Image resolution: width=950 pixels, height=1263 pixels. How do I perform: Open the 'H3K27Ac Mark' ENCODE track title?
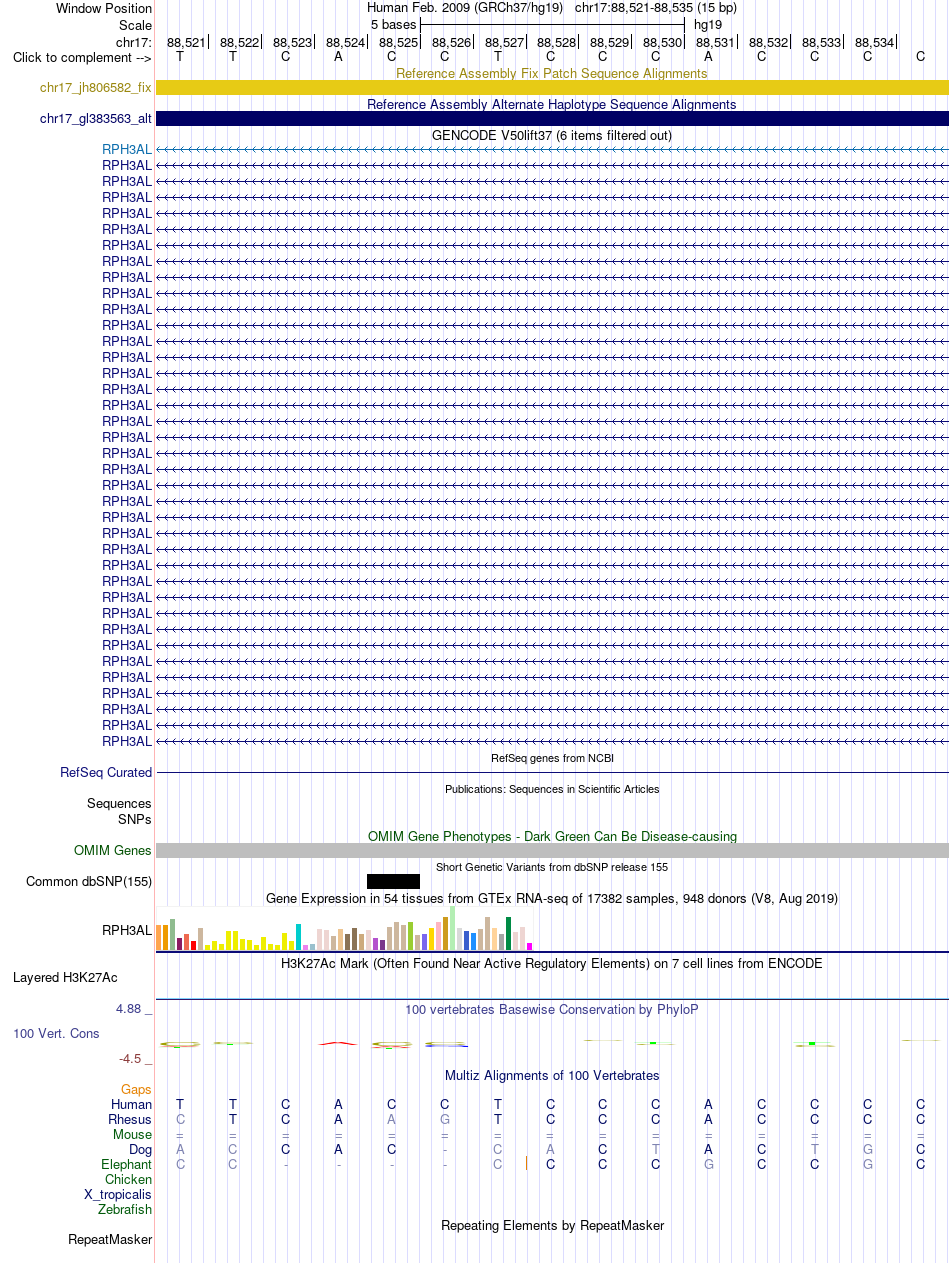552,964
